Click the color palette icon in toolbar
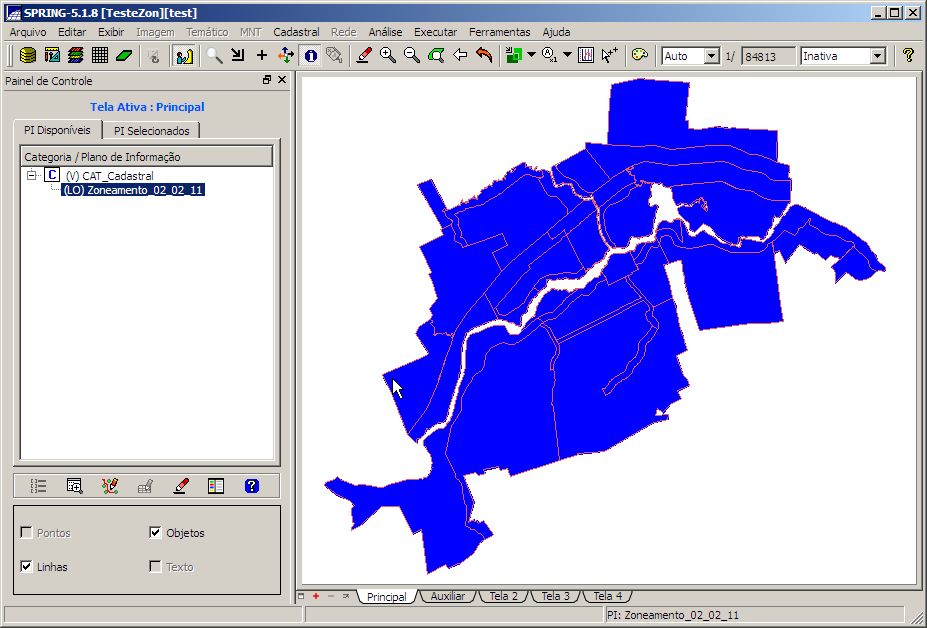Screen dimensions: 927x628 (640, 56)
